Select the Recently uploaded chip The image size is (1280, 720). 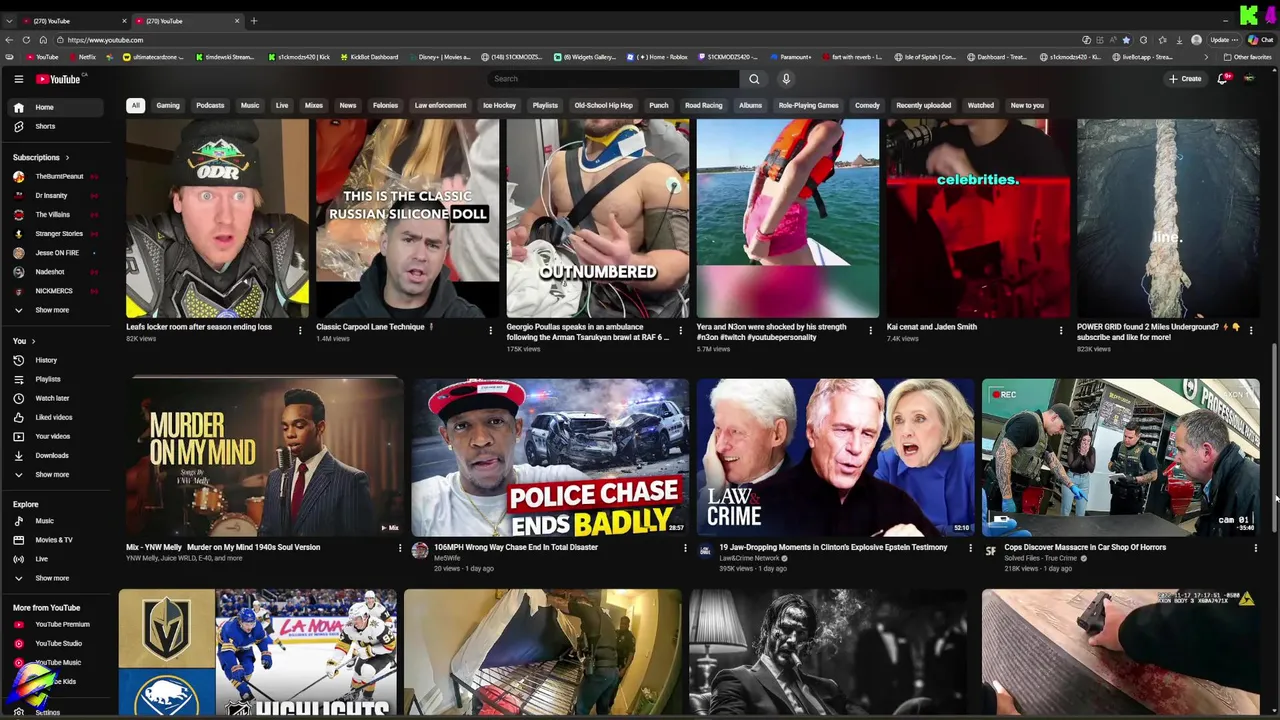pyautogui.click(x=923, y=105)
